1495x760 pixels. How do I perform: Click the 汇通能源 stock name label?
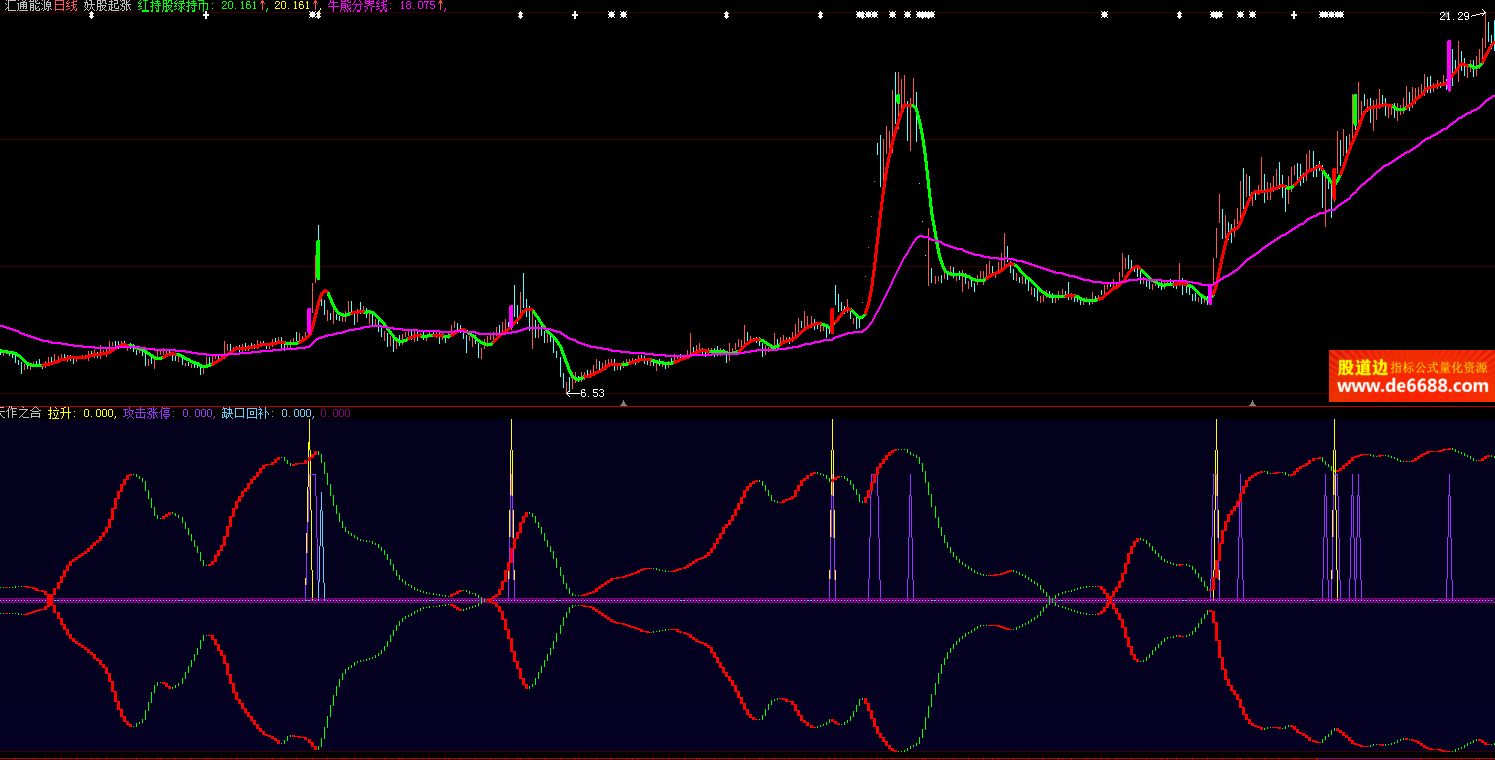(26, 6)
